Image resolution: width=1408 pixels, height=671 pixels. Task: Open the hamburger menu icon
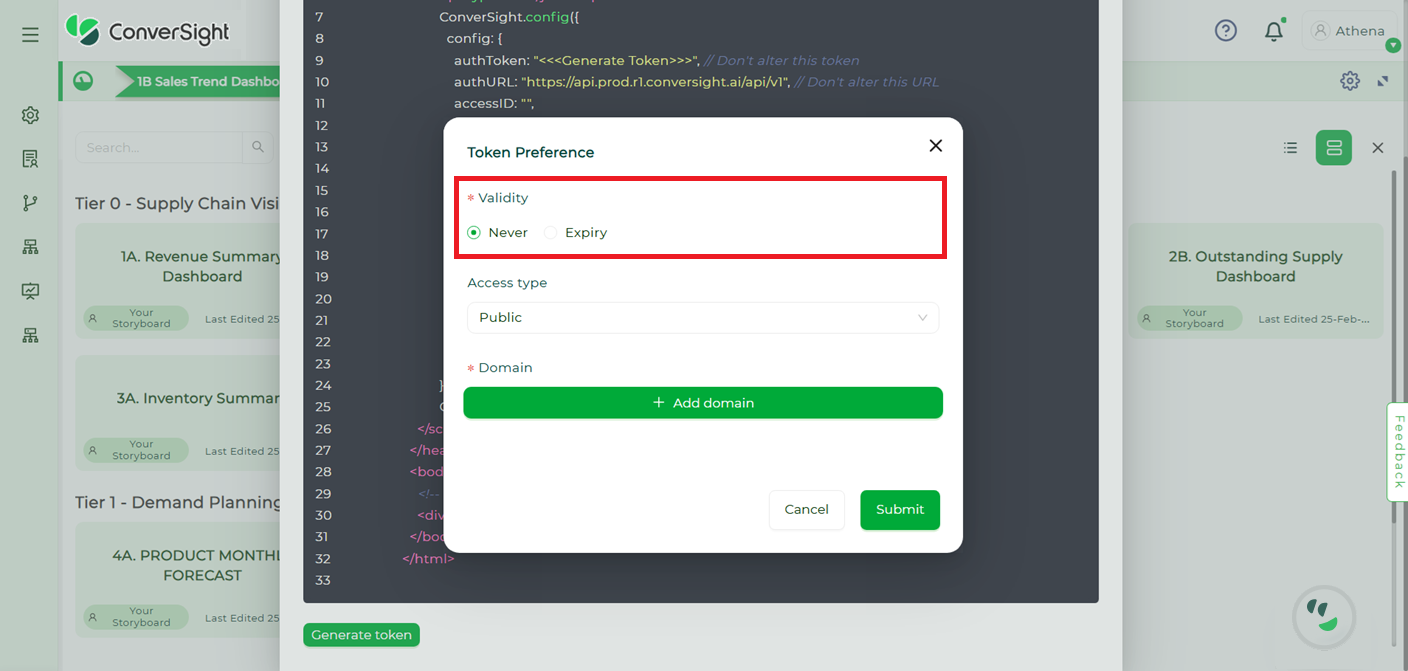tap(30, 35)
